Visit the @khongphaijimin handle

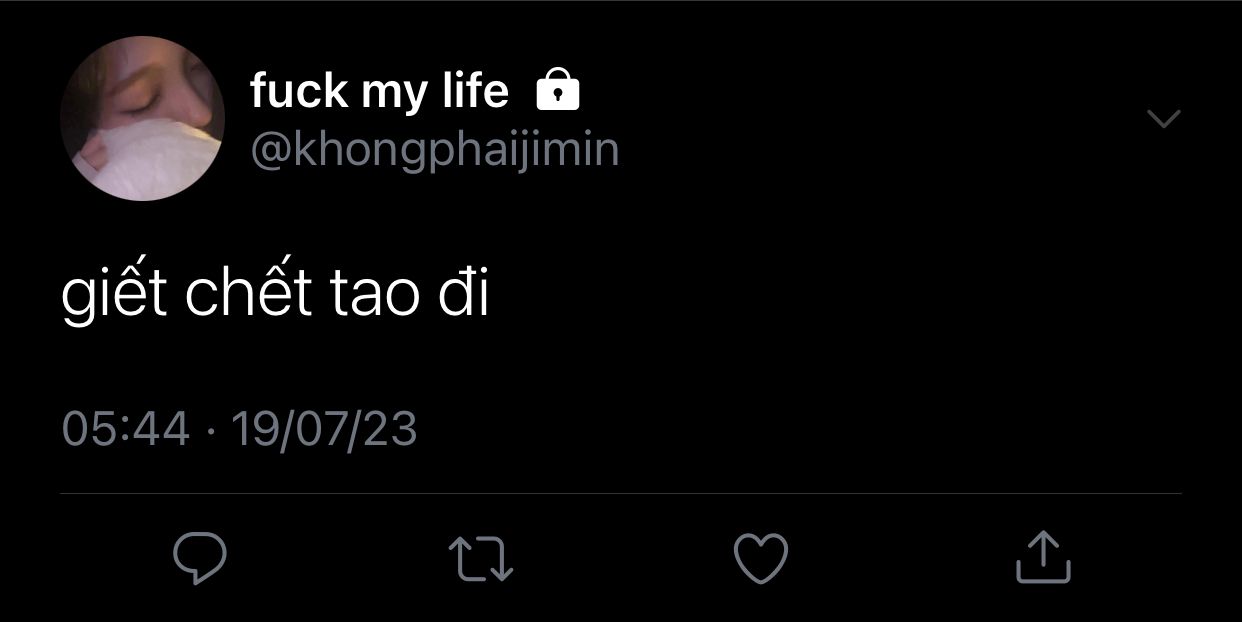pos(434,150)
